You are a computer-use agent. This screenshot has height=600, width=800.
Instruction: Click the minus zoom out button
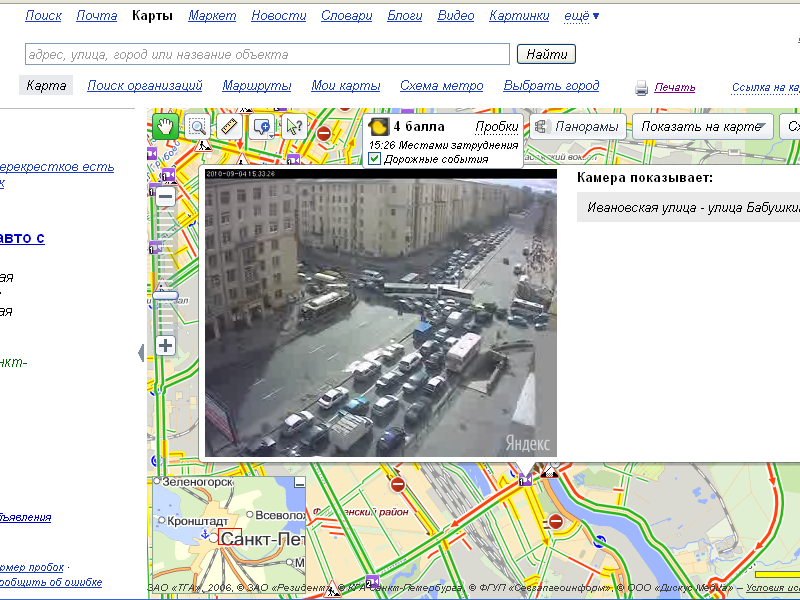(x=165, y=196)
